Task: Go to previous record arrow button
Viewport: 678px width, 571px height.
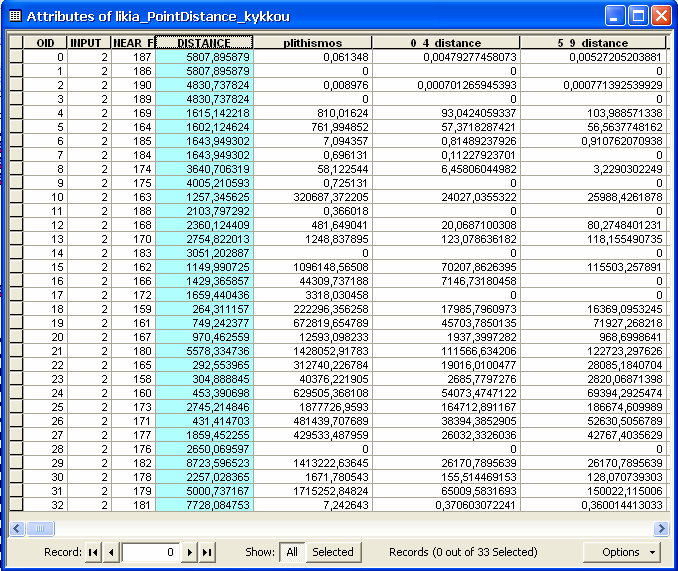Action: pyautogui.click(x=112, y=552)
